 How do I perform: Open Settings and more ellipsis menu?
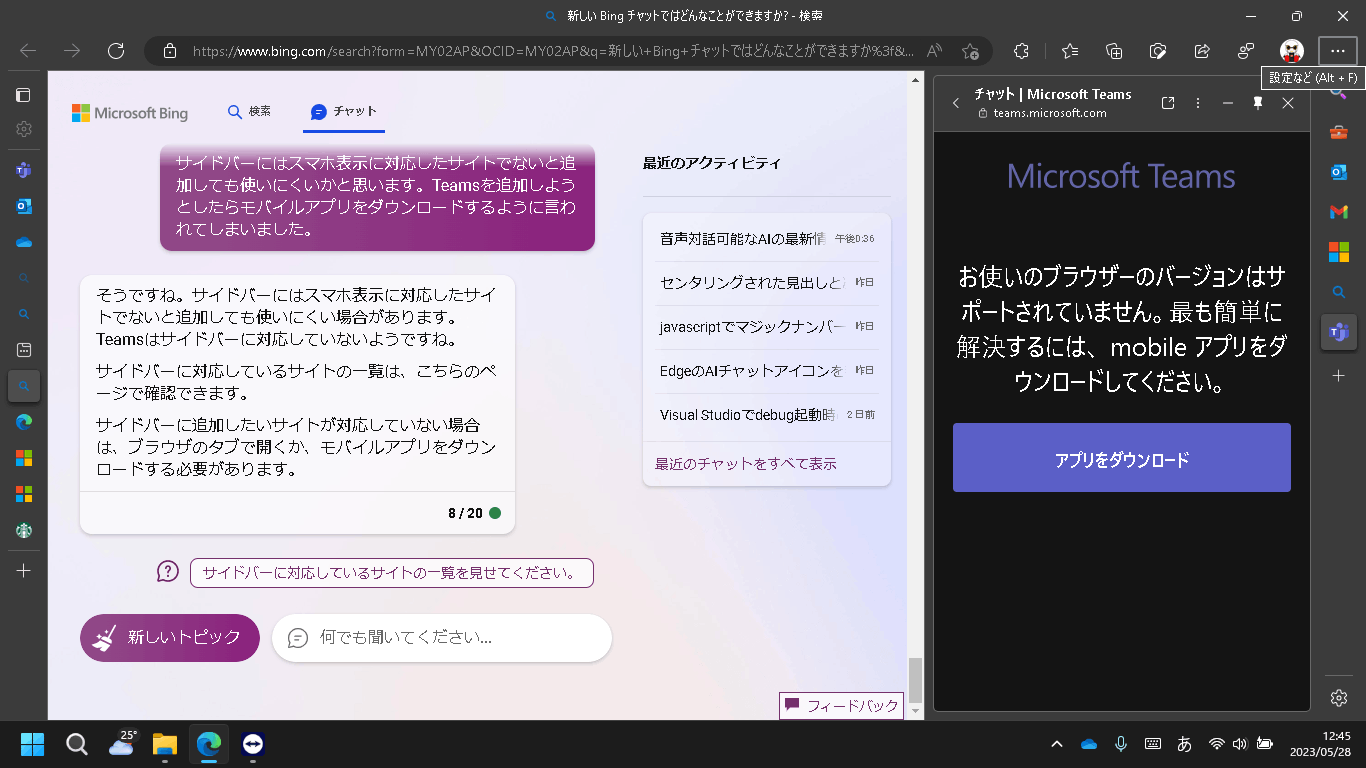[x=1338, y=51]
